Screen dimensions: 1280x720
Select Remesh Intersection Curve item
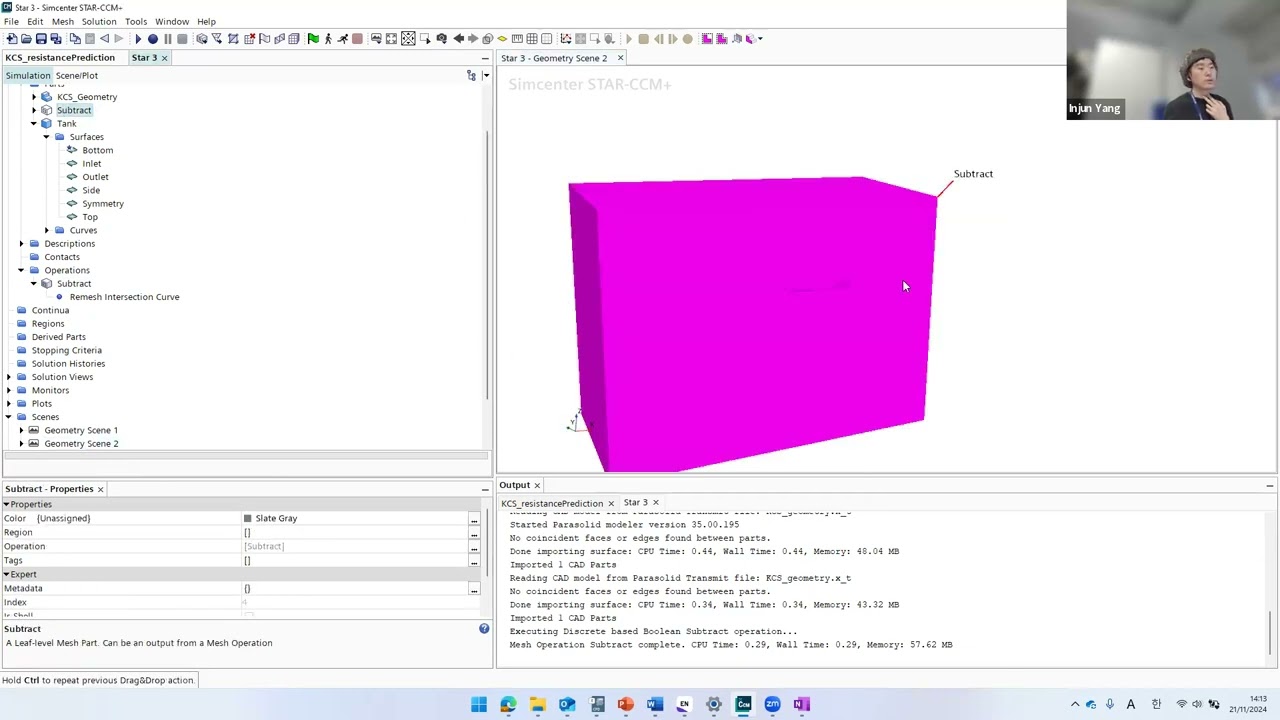pos(124,297)
